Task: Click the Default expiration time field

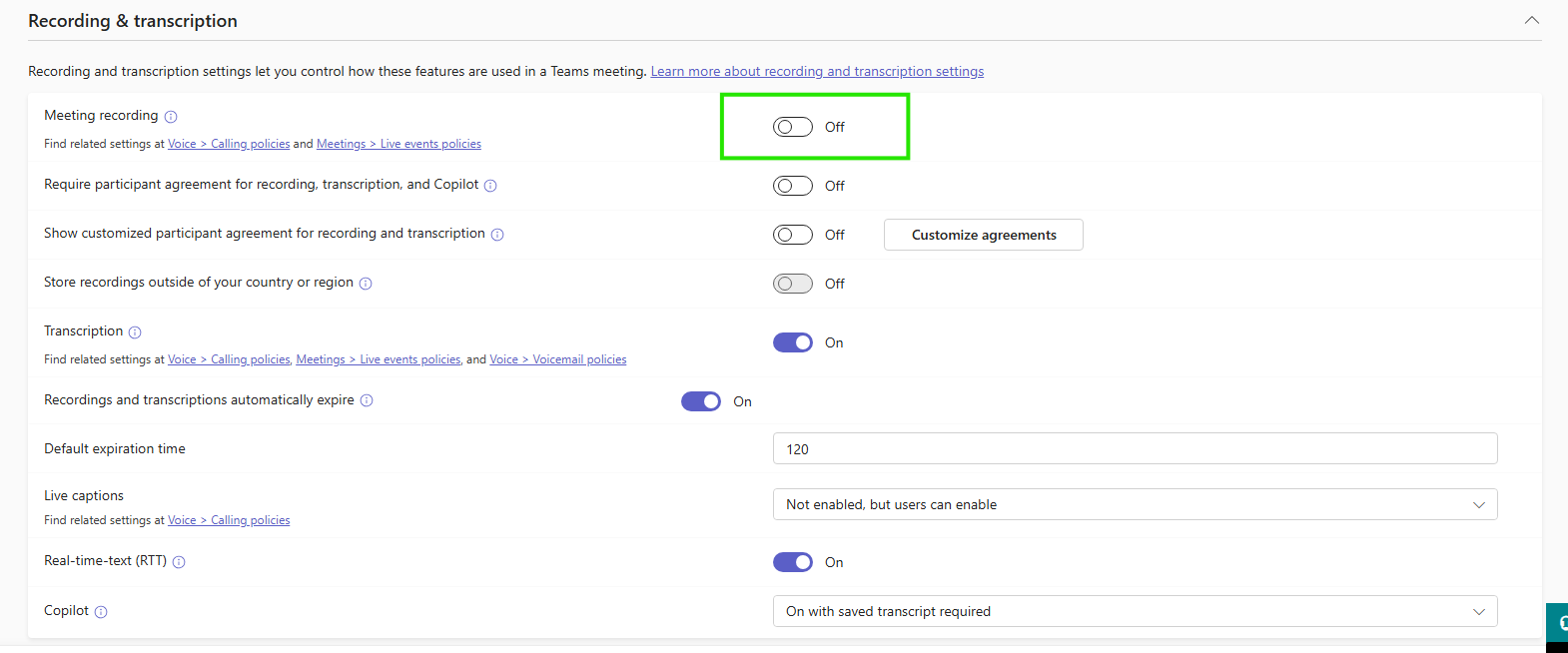Action: (1135, 448)
